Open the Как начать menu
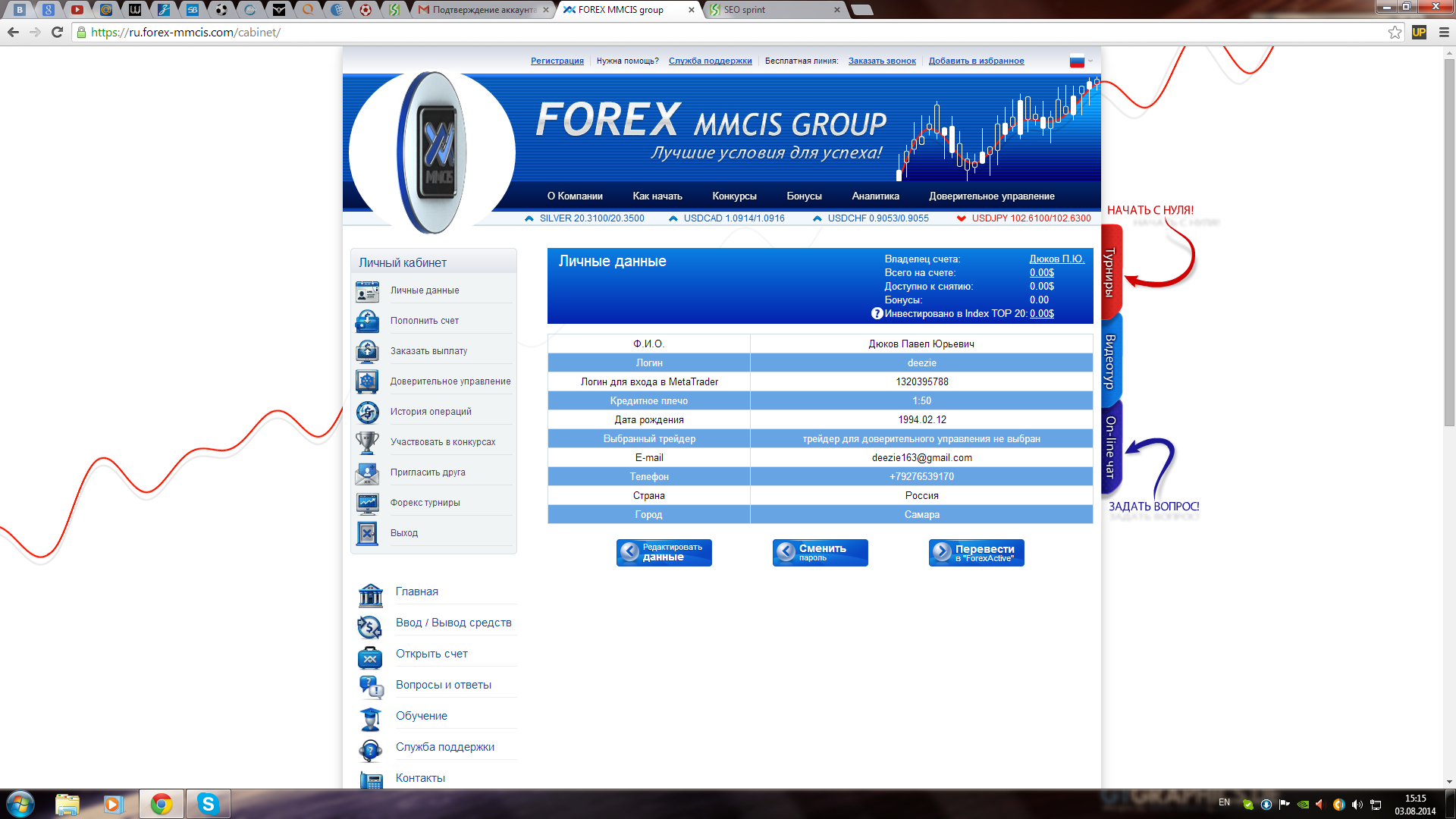This screenshot has height=819, width=1456. click(657, 196)
